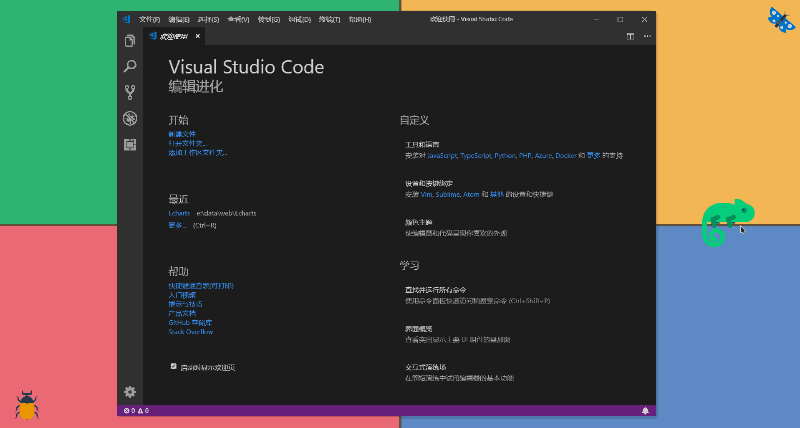Open Source Control branch icon
Viewport: 800px width, 428px height.
coord(130,92)
